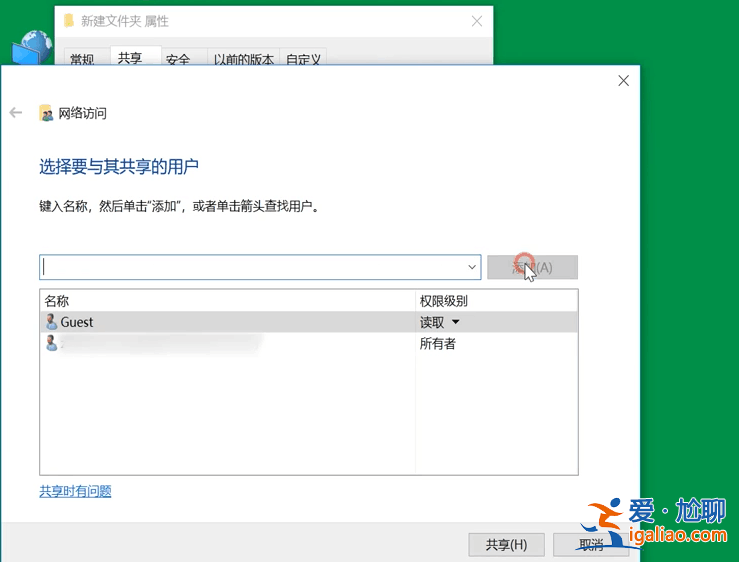The width and height of the screenshot is (739, 562).
Task: Close the Network access dialog
Action: click(624, 81)
